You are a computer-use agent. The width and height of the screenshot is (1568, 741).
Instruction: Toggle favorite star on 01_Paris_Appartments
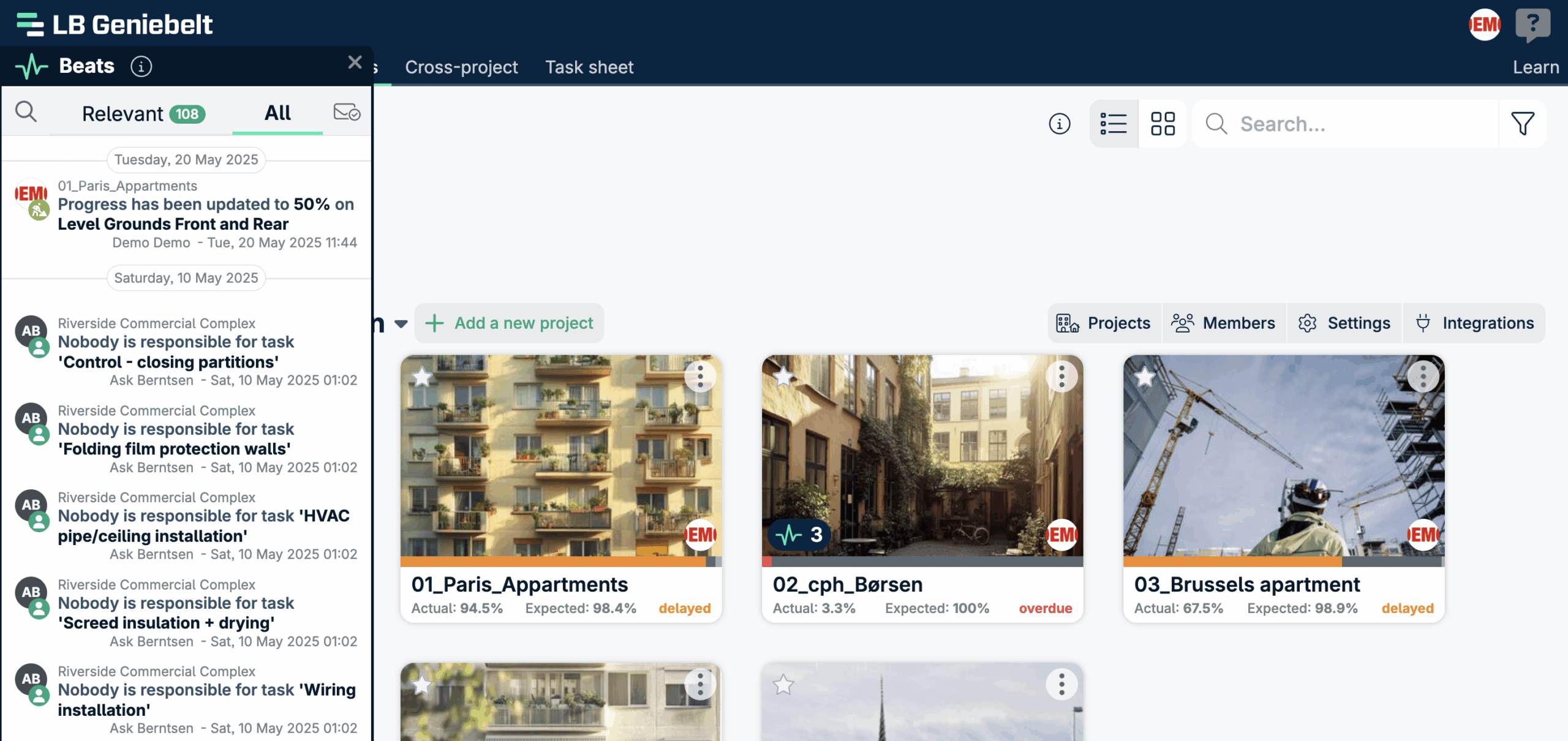pyautogui.click(x=422, y=377)
